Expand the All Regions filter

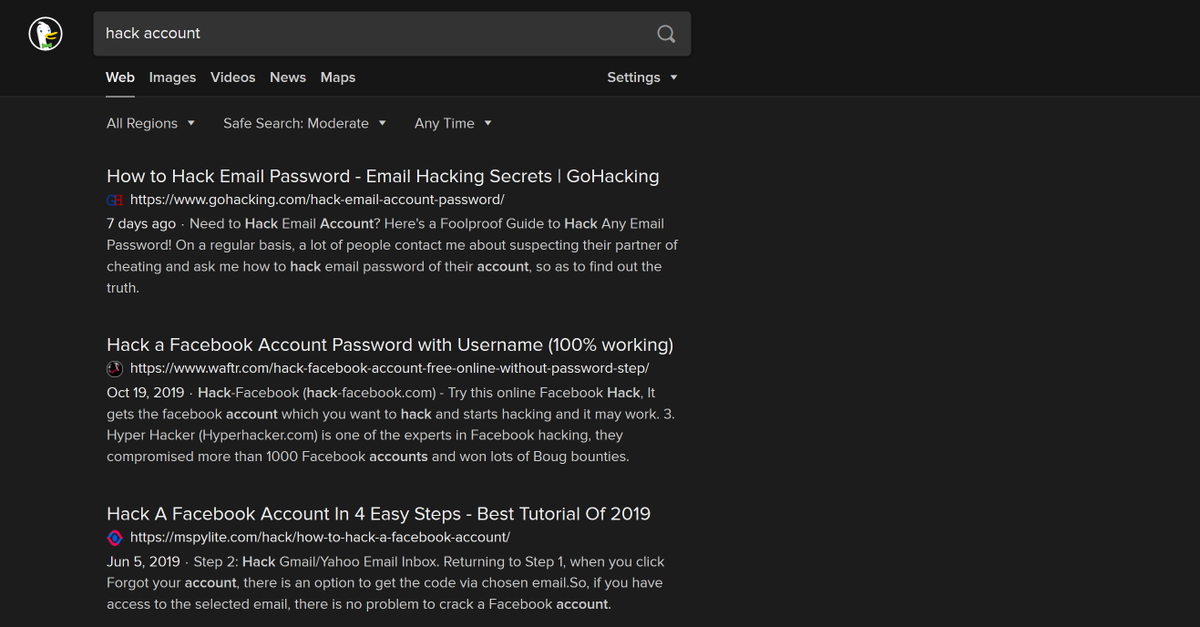pyautogui.click(x=151, y=123)
